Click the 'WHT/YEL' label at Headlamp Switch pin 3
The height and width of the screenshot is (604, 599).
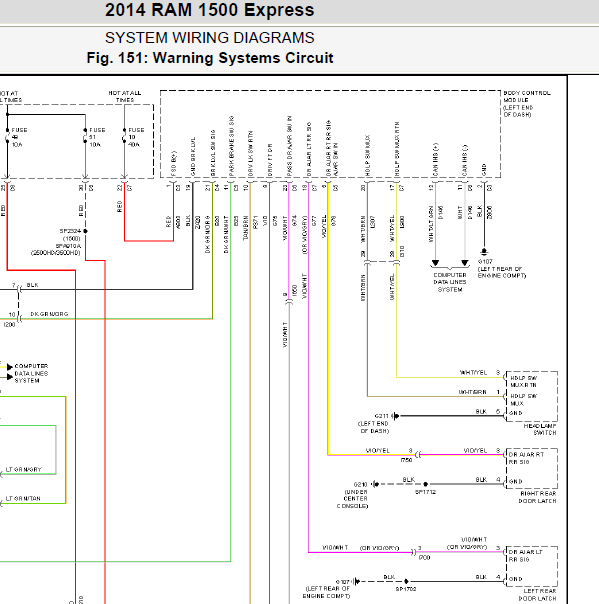473,372
